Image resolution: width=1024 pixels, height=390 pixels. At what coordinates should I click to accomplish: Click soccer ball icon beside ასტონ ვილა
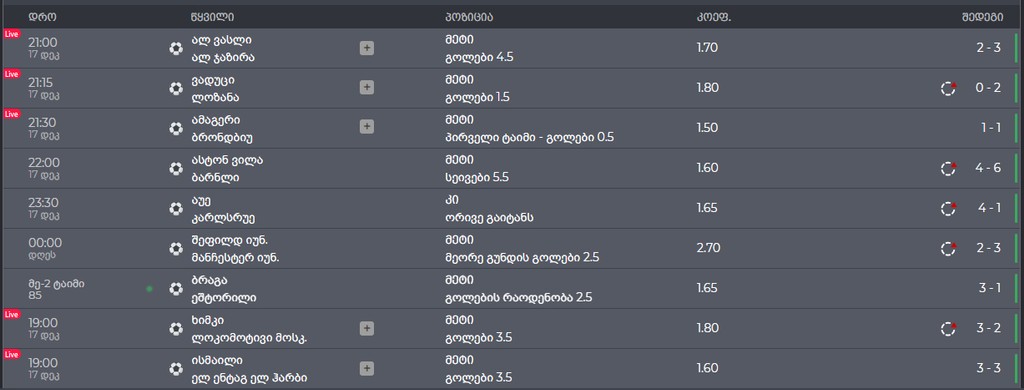click(x=176, y=169)
